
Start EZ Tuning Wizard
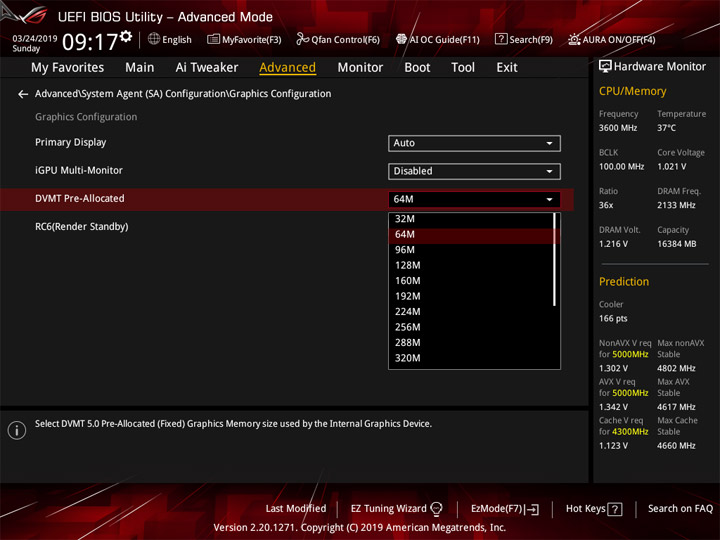point(396,509)
